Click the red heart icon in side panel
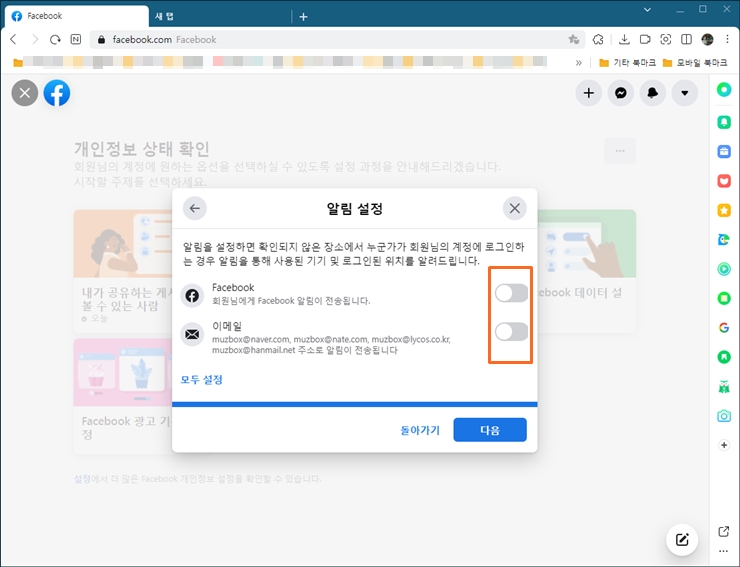Viewport: 740px width, 567px height. 724,181
